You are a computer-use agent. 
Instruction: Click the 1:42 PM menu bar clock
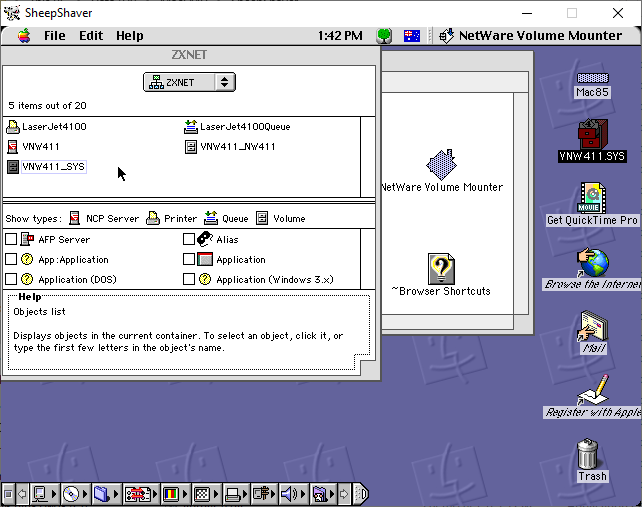point(340,36)
